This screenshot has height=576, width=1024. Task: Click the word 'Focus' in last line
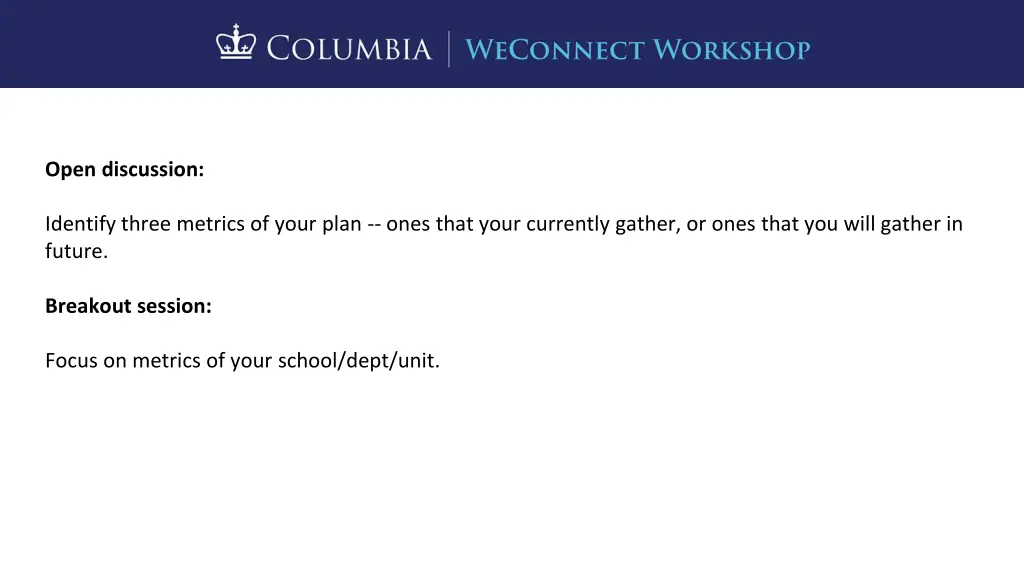[x=71, y=360]
